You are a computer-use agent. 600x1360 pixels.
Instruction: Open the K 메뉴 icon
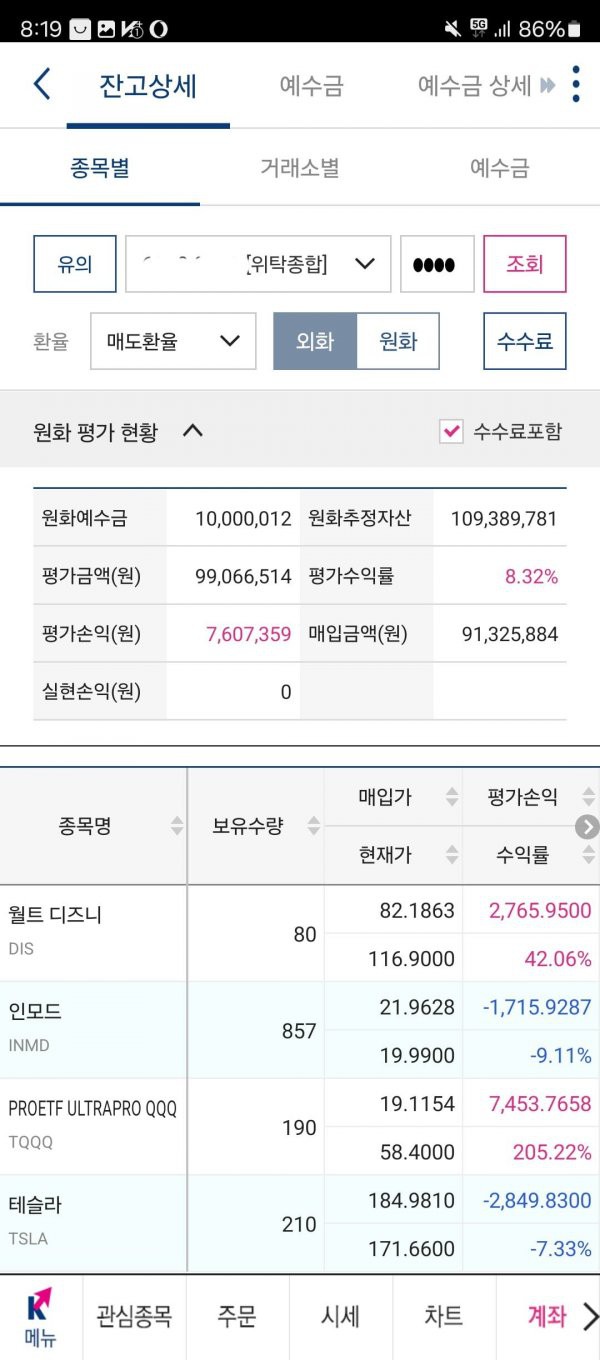tap(40, 1317)
